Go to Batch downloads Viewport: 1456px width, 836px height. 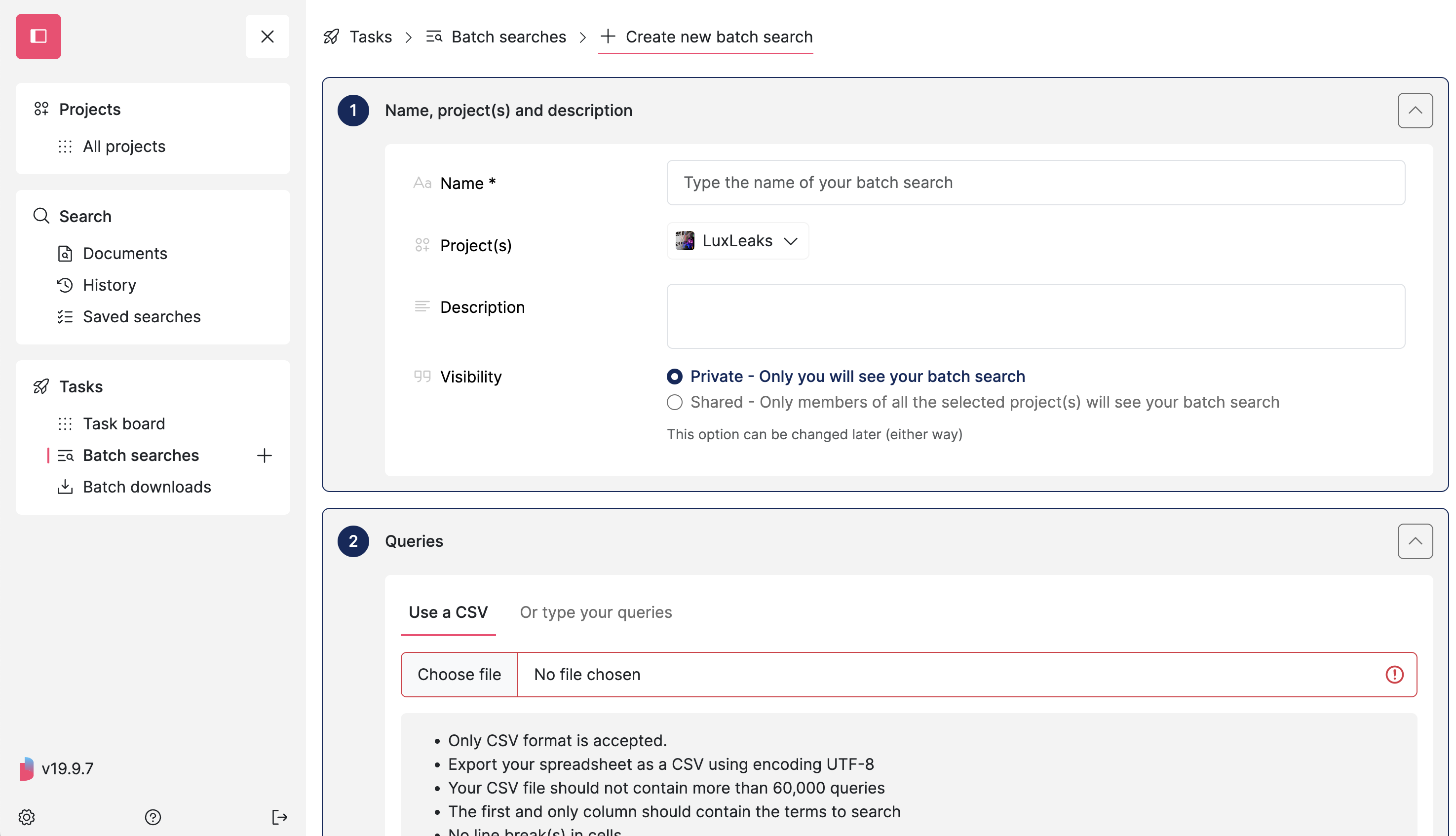point(147,486)
